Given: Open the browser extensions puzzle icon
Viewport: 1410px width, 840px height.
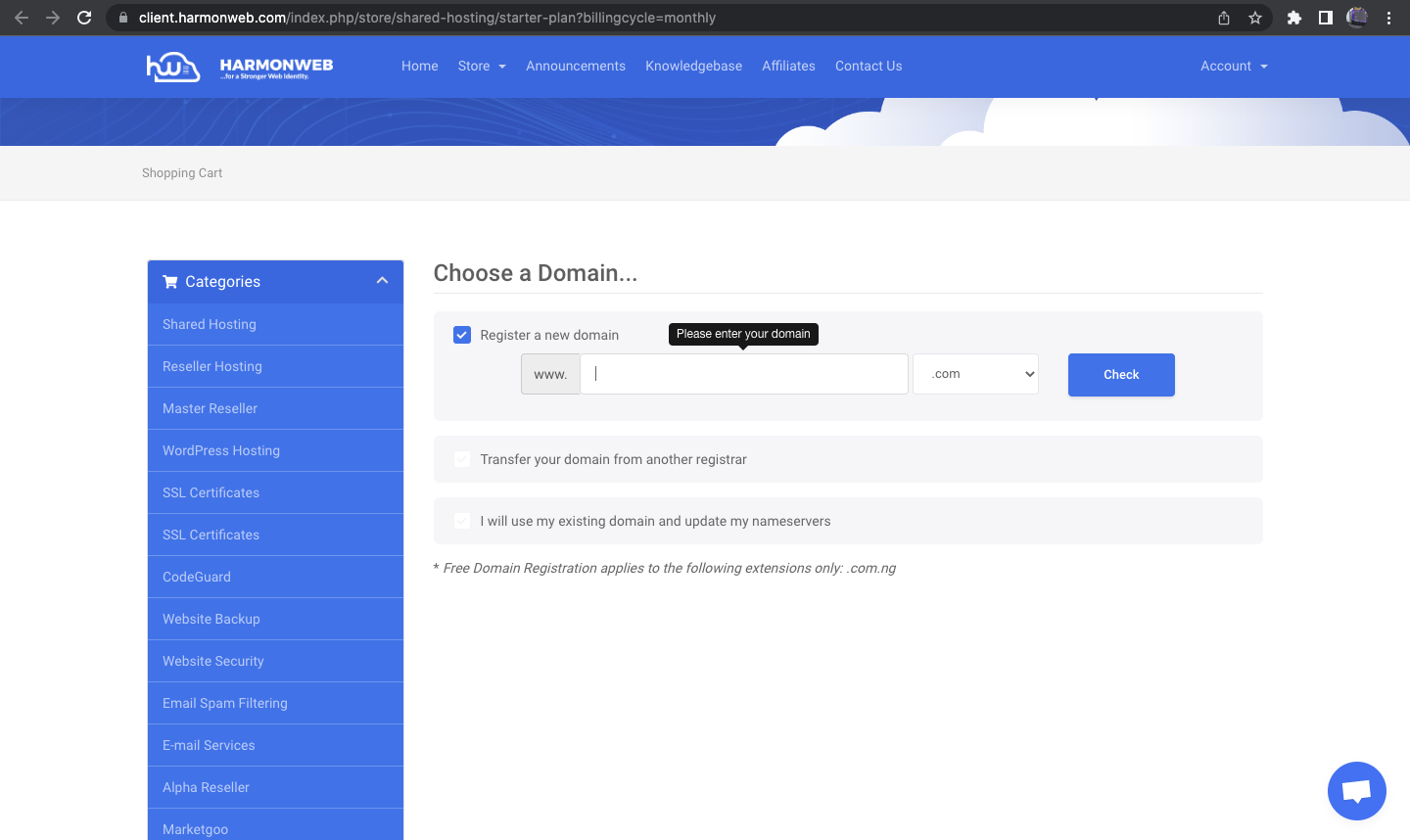Looking at the screenshot, I should pyautogui.click(x=1293, y=17).
